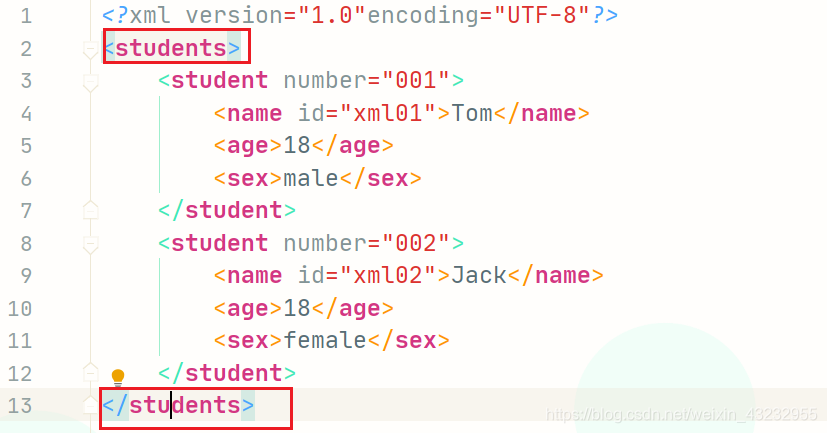Click the csdn blog watermark URL
Viewport: 827px width, 433px height.
click(681, 415)
